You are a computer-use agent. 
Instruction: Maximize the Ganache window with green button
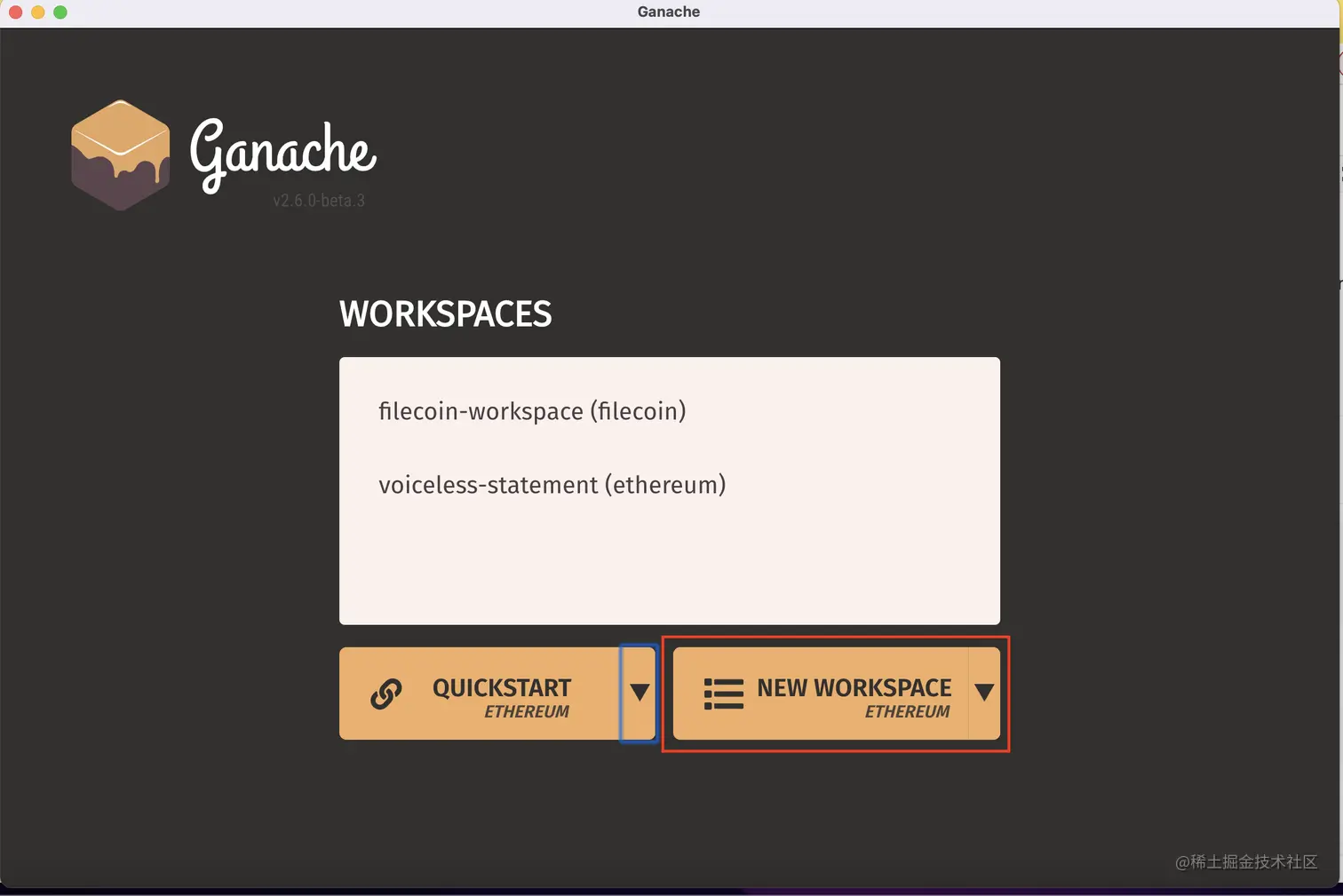tap(60, 12)
